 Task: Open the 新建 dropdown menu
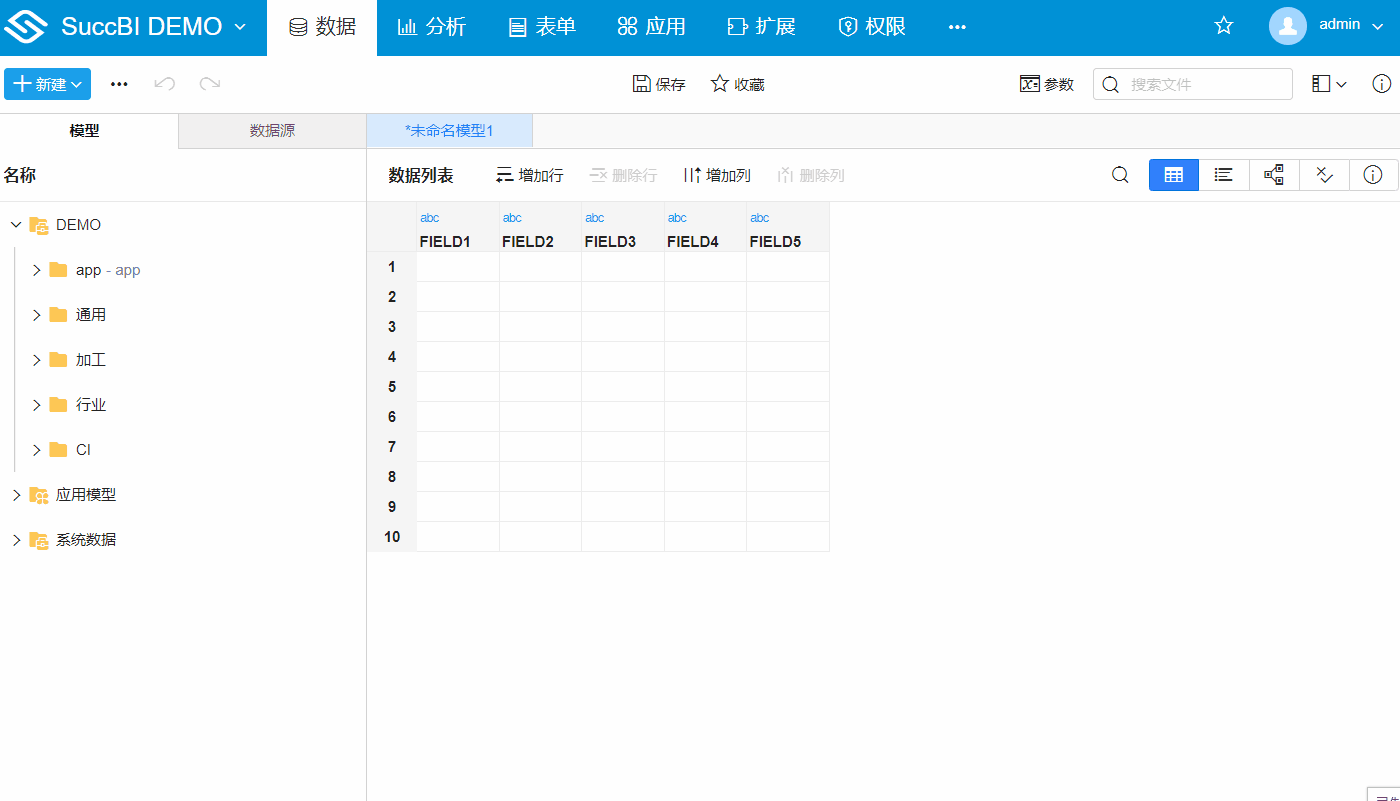click(47, 84)
